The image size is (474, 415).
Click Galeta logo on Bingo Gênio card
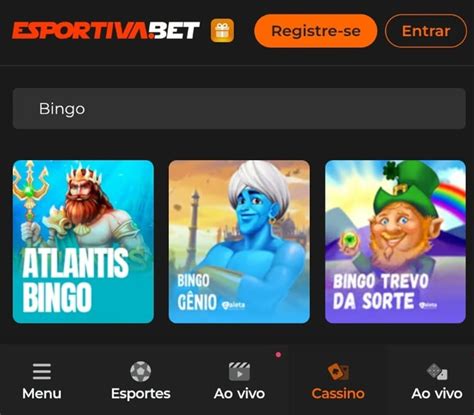(234, 305)
